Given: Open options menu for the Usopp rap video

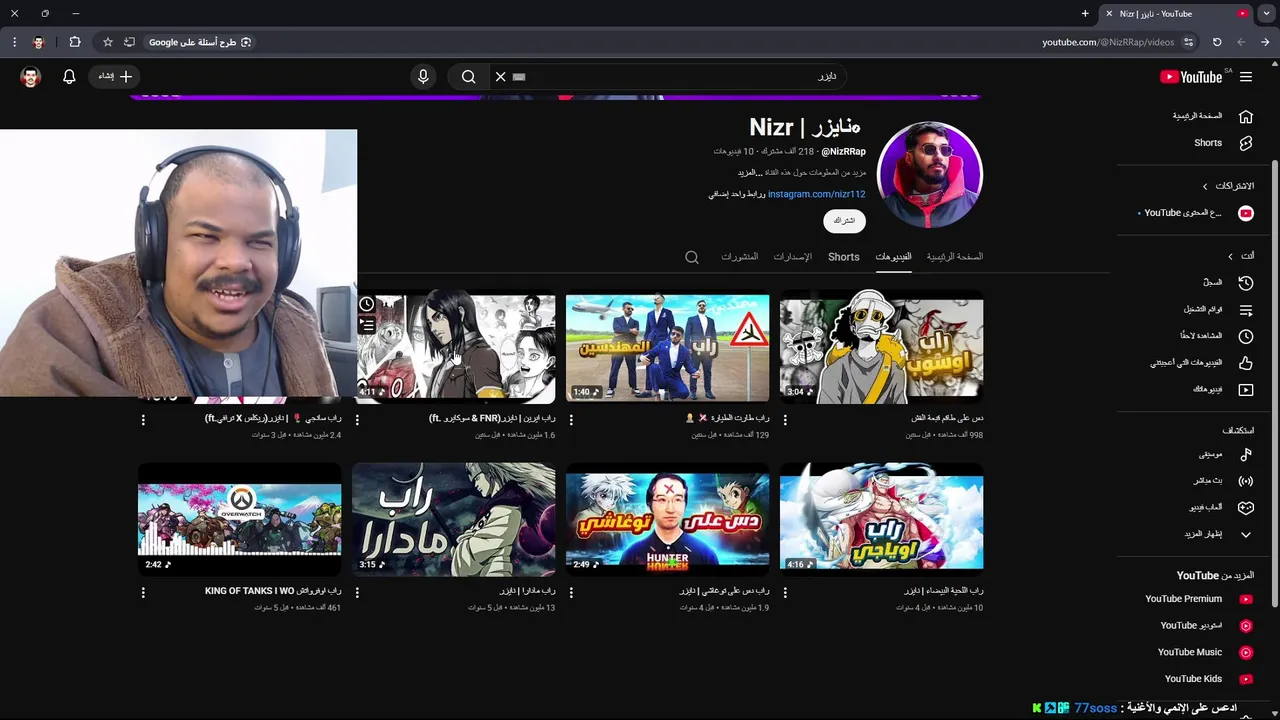Looking at the screenshot, I should click(x=785, y=420).
